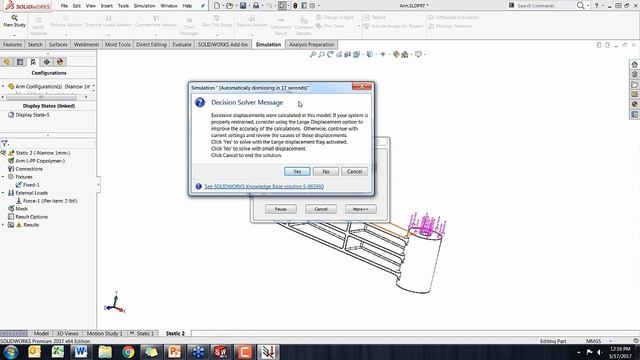Open the File Explorer folder icon in the right task pane
The image size is (640, 360).
coord(634,84)
